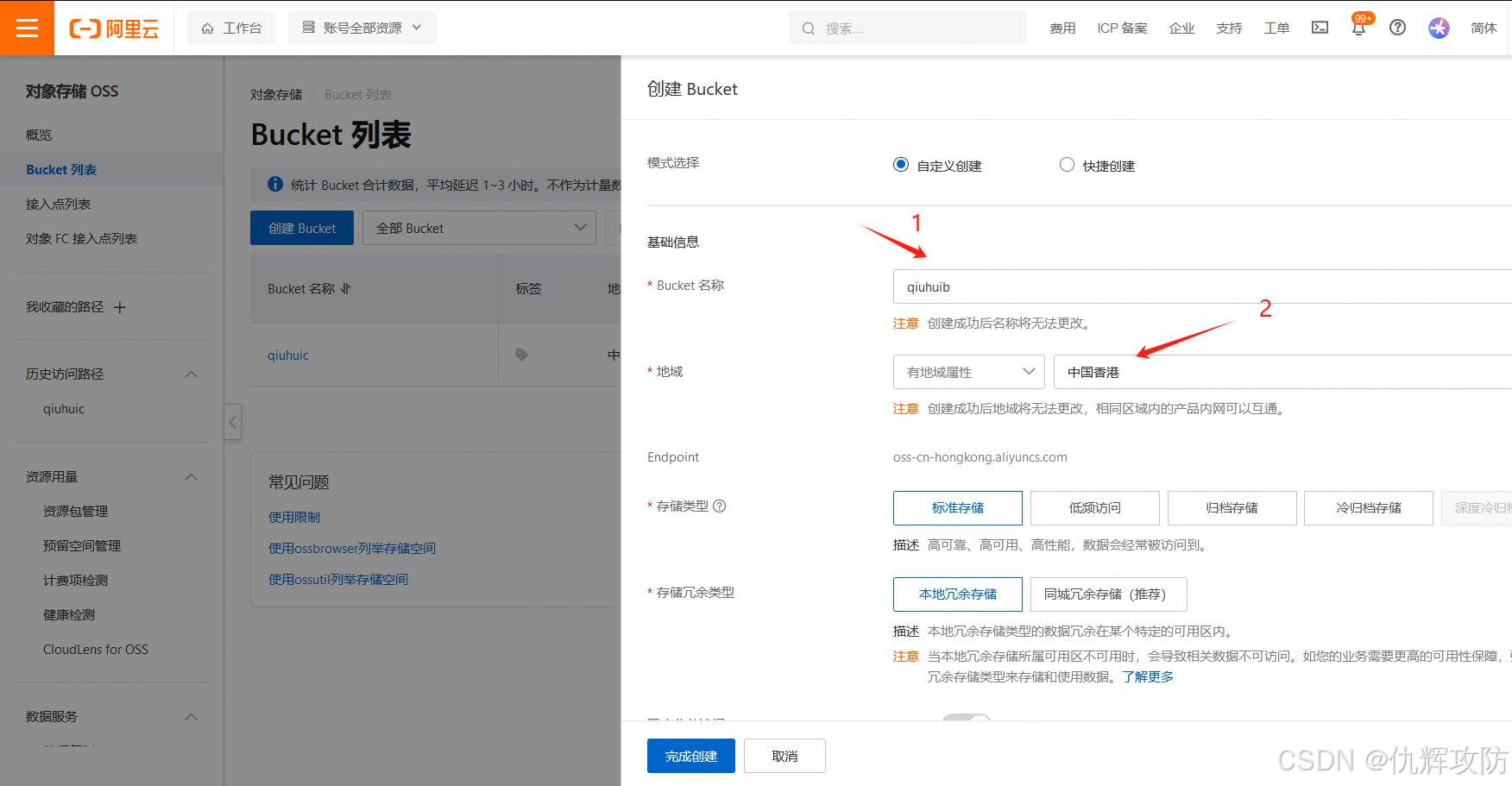Open resource package management
The height and width of the screenshot is (786, 1512).
75,511
